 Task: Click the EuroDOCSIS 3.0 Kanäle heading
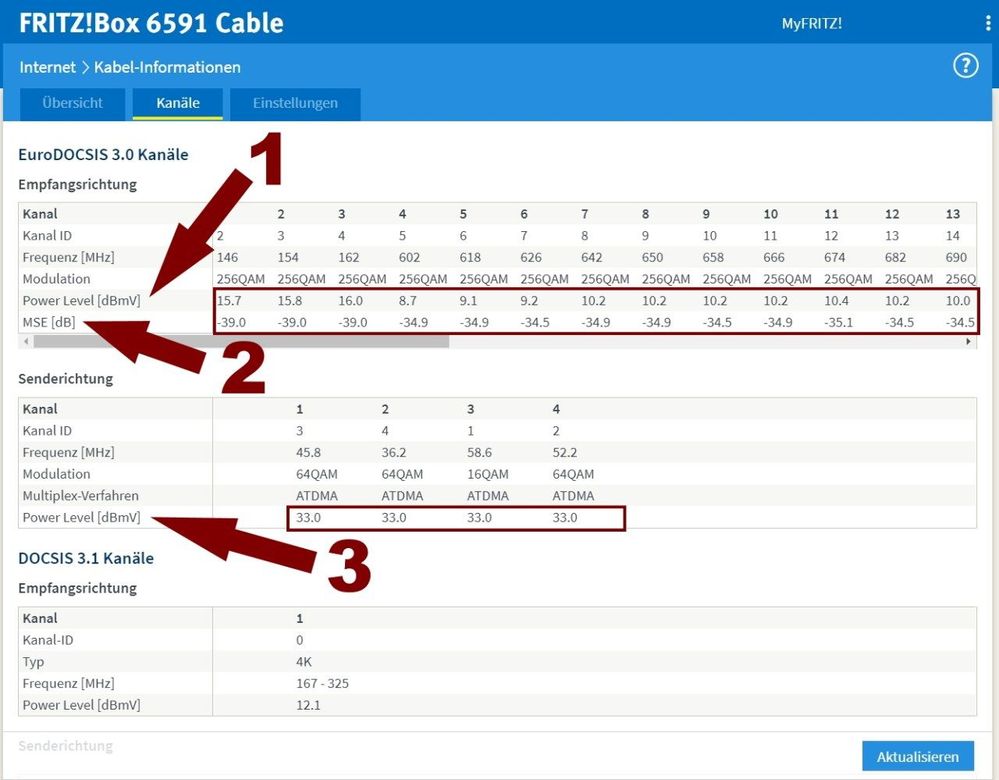click(103, 154)
